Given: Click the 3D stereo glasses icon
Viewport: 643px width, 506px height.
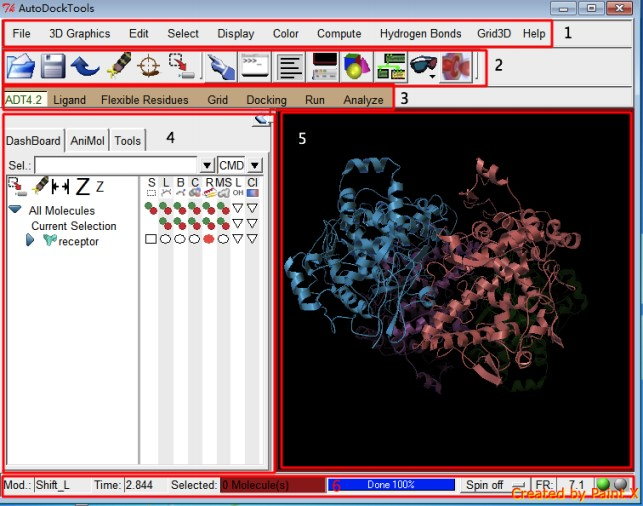Looking at the screenshot, I should pos(423,66).
